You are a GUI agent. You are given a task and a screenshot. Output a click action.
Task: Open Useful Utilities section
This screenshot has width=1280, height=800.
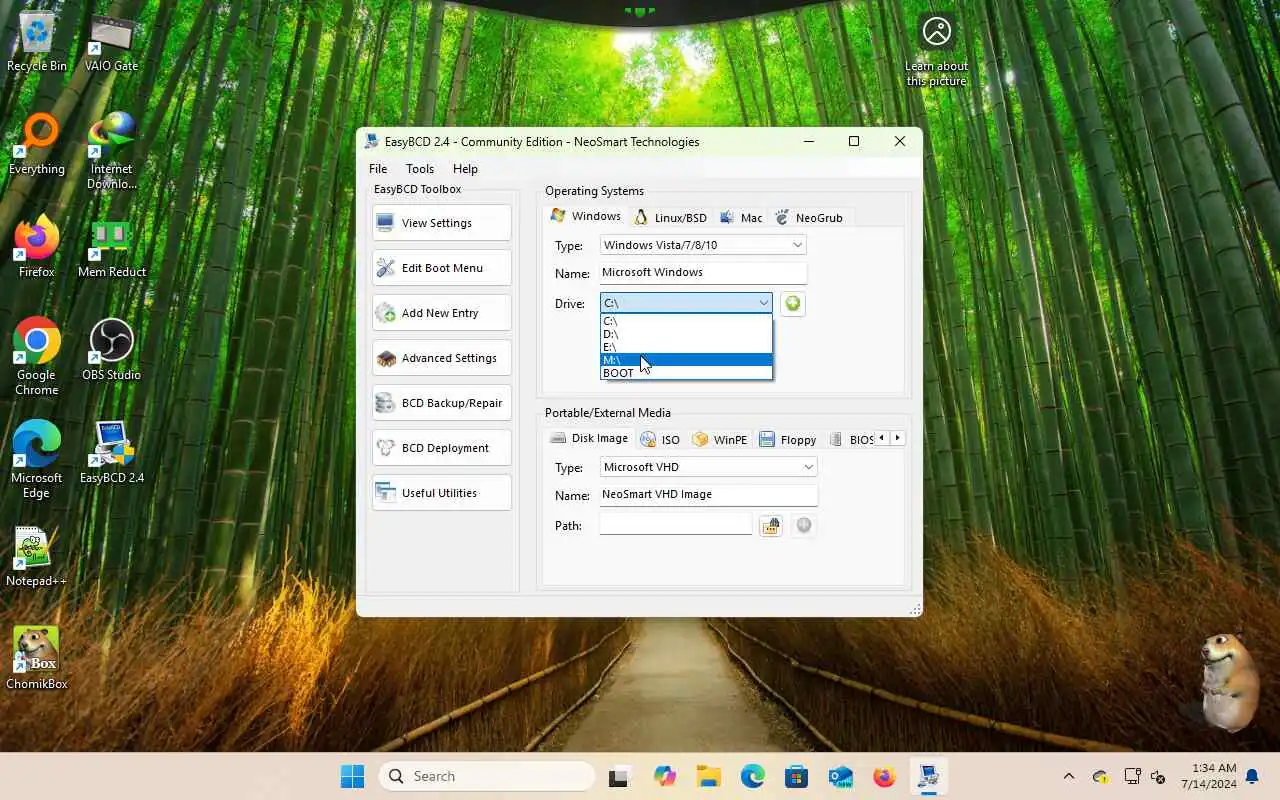[x=441, y=493]
